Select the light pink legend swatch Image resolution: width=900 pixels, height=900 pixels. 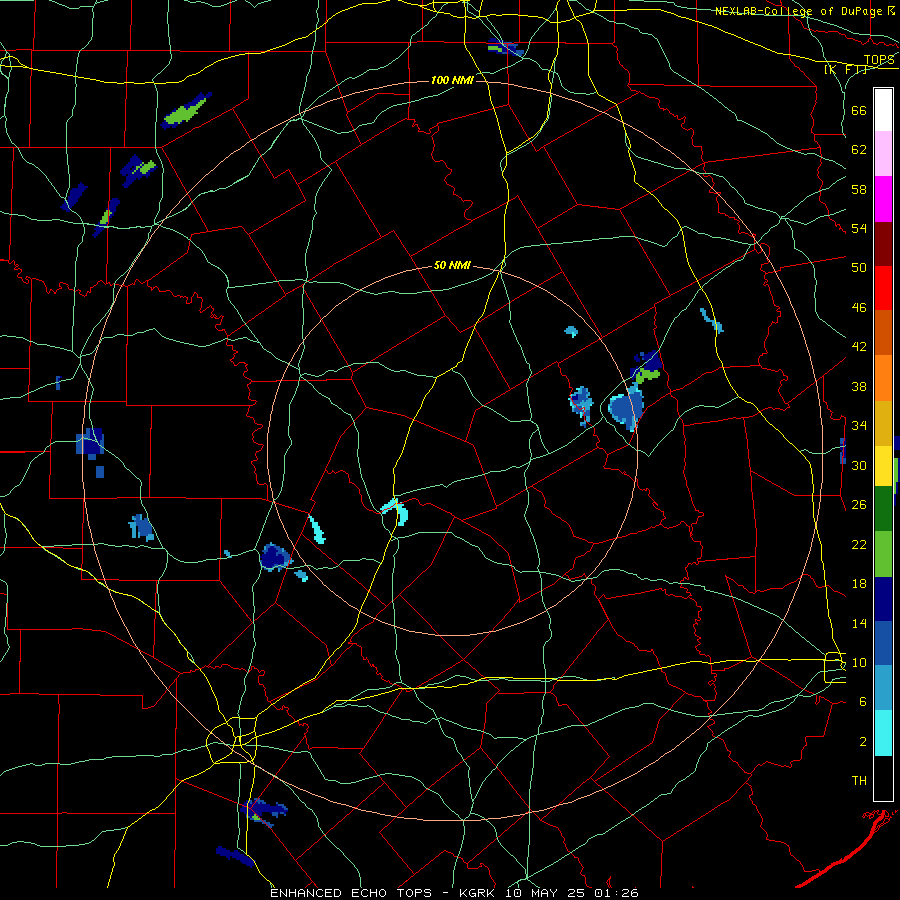(x=883, y=154)
